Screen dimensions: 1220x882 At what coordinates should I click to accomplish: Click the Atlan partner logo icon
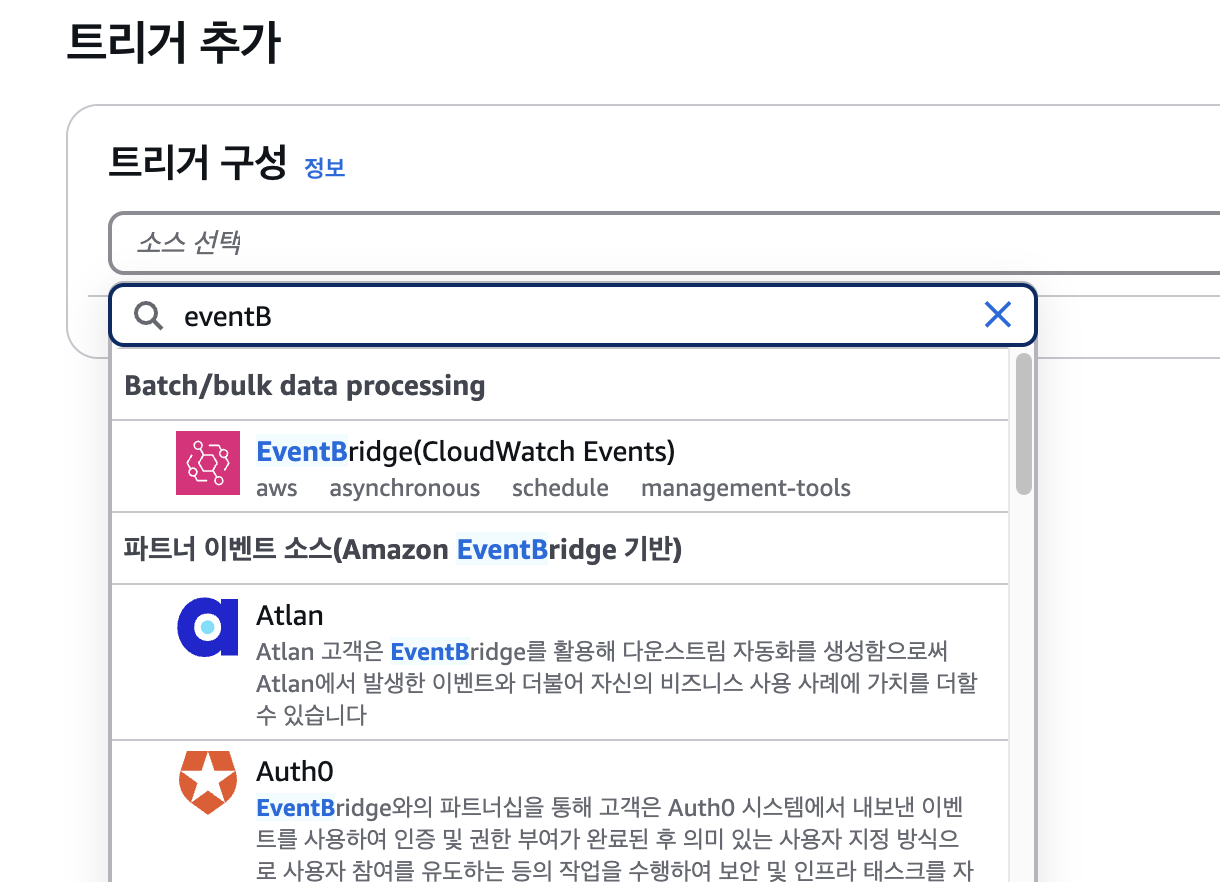point(208,627)
